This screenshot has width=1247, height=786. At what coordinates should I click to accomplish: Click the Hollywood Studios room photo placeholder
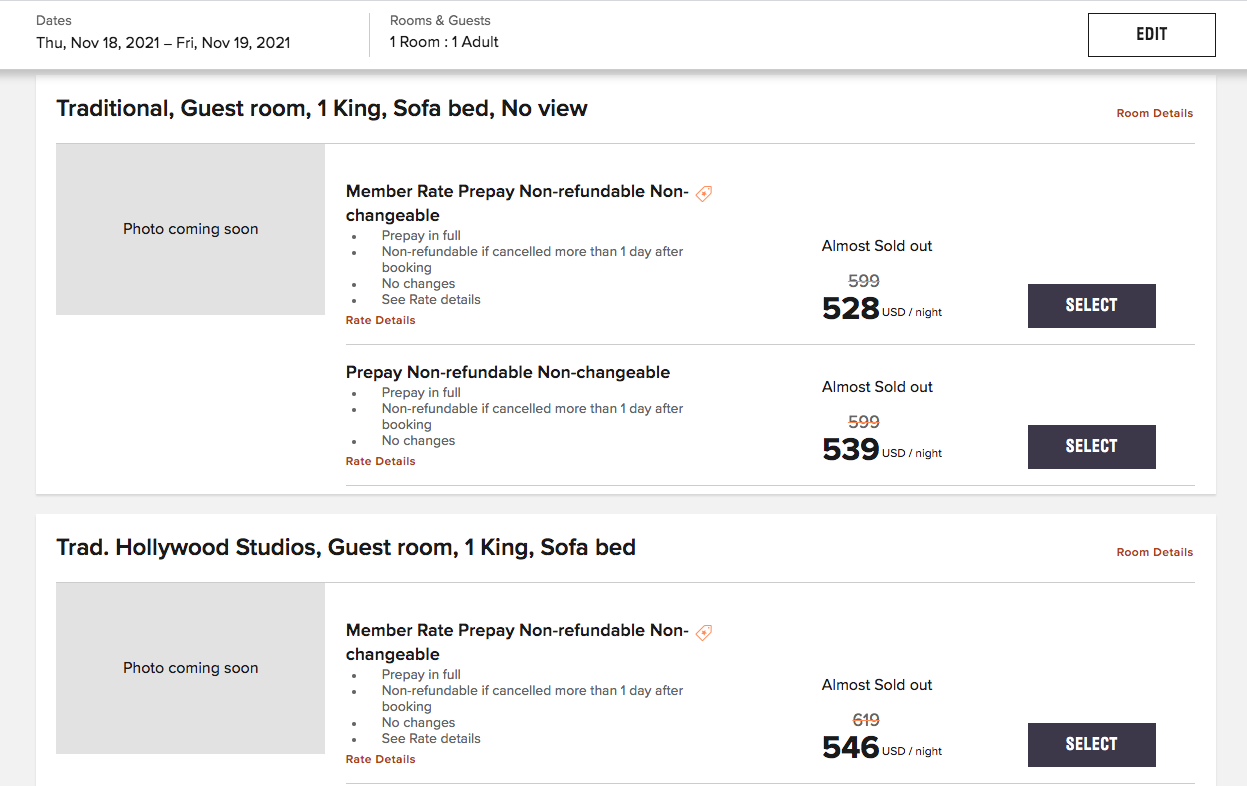tap(190, 668)
